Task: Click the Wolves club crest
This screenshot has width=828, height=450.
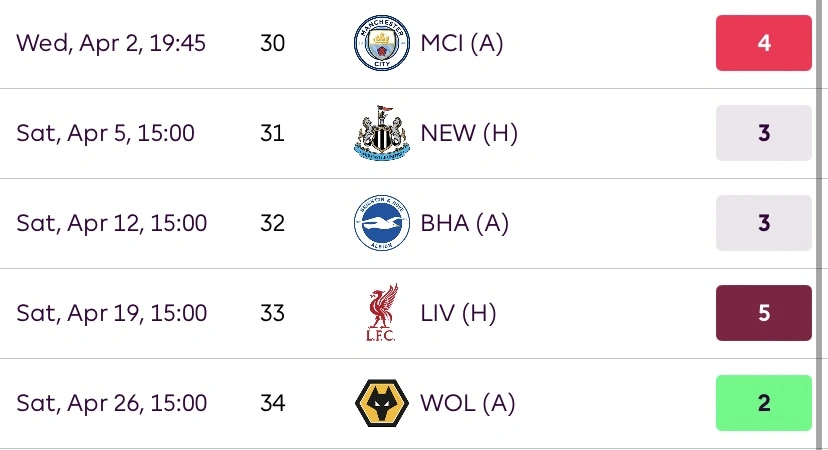Action: (382, 403)
